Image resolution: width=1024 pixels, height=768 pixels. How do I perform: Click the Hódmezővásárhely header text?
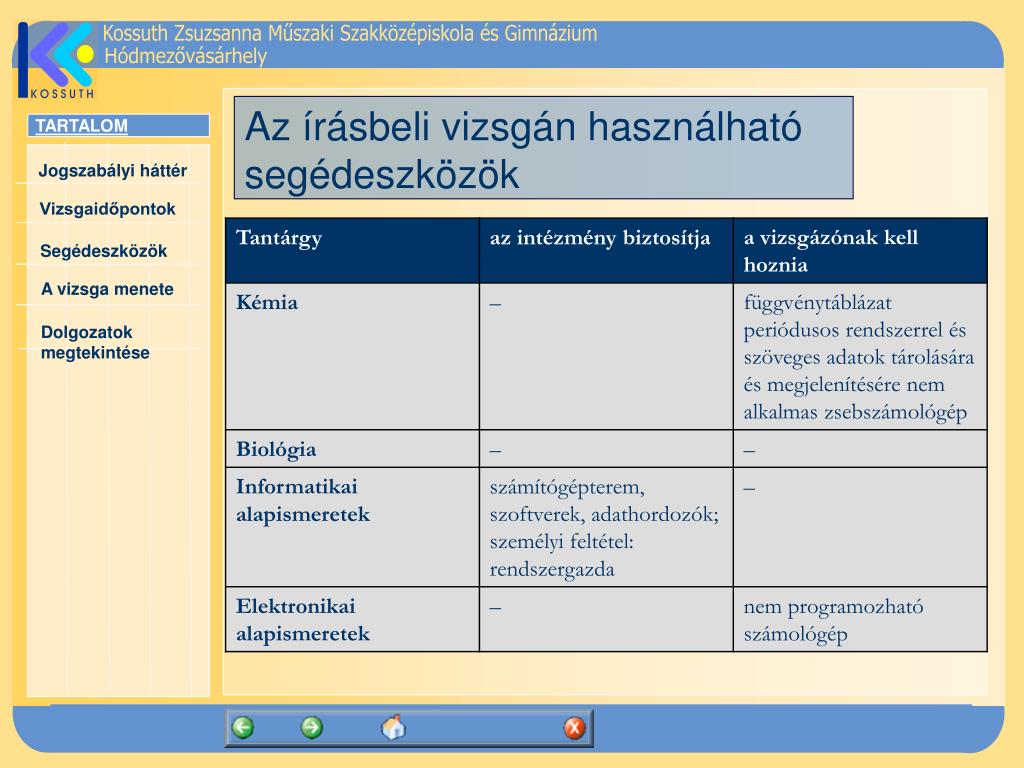click(185, 56)
